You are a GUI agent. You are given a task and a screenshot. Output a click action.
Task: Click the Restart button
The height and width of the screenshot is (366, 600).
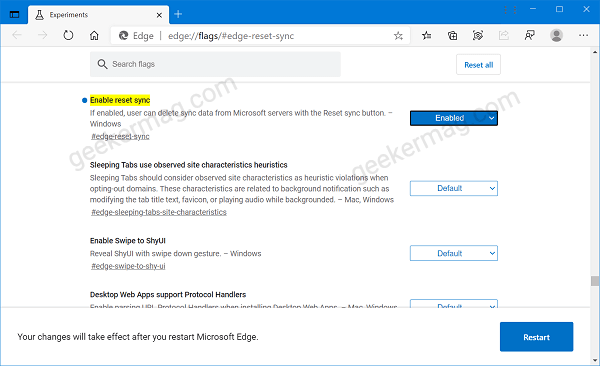click(536, 337)
